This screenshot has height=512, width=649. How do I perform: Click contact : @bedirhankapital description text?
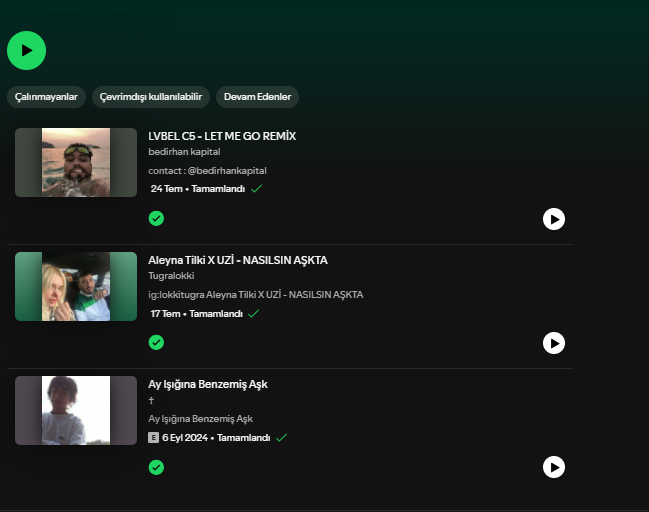coord(207,171)
